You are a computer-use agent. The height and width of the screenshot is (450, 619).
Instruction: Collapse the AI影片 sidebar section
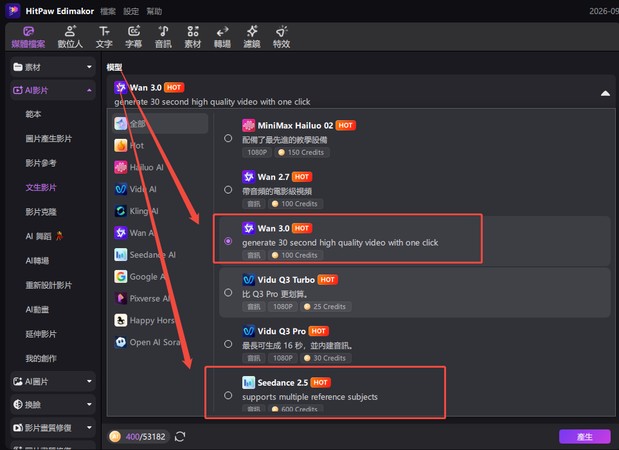(53, 90)
